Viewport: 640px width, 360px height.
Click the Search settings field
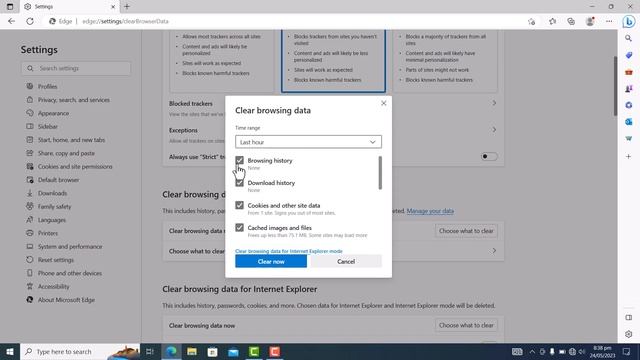[x=76, y=68]
